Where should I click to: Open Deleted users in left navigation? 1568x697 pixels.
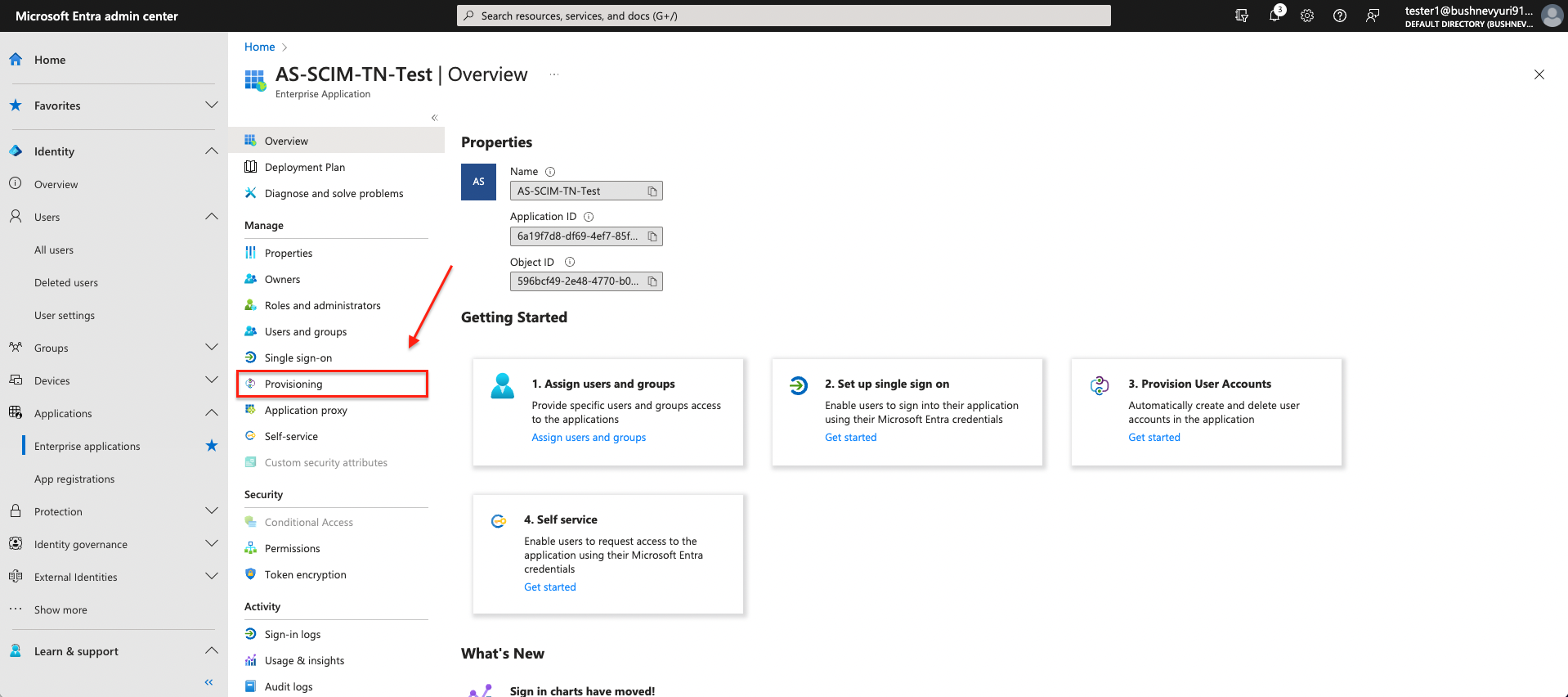click(x=66, y=283)
